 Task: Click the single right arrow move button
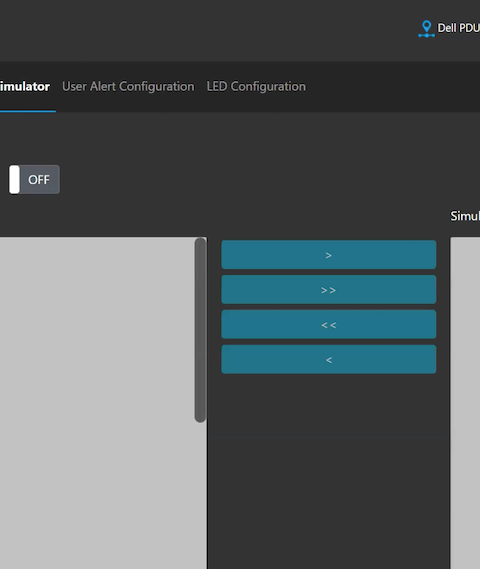[329, 255]
